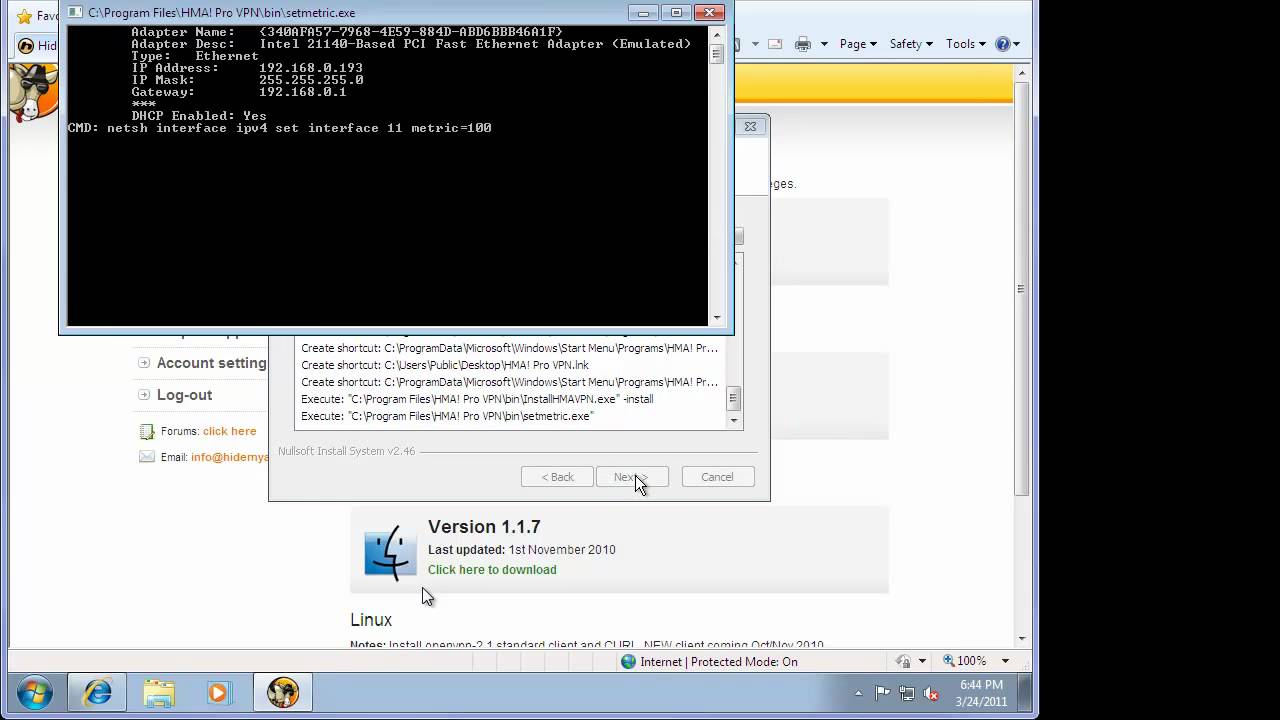Screen dimensions: 1280x720
Task: Click the info@hidemya email link
Action: pyautogui.click(x=230, y=457)
